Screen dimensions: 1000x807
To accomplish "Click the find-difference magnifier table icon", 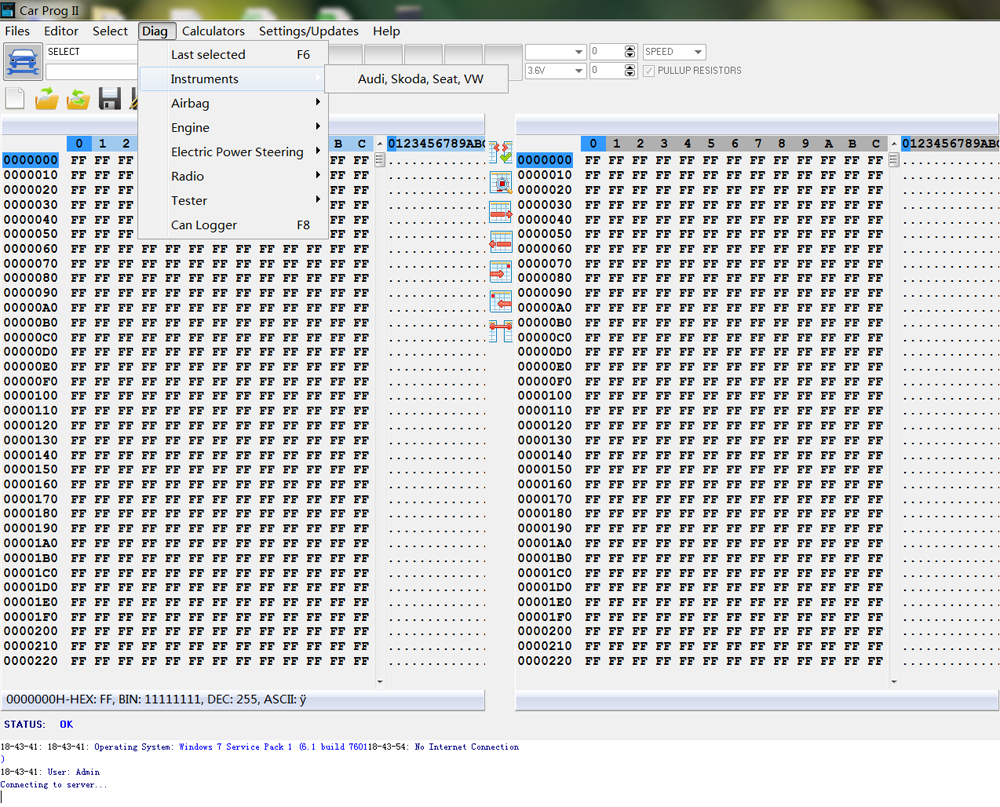I will pyautogui.click(x=501, y=182).
